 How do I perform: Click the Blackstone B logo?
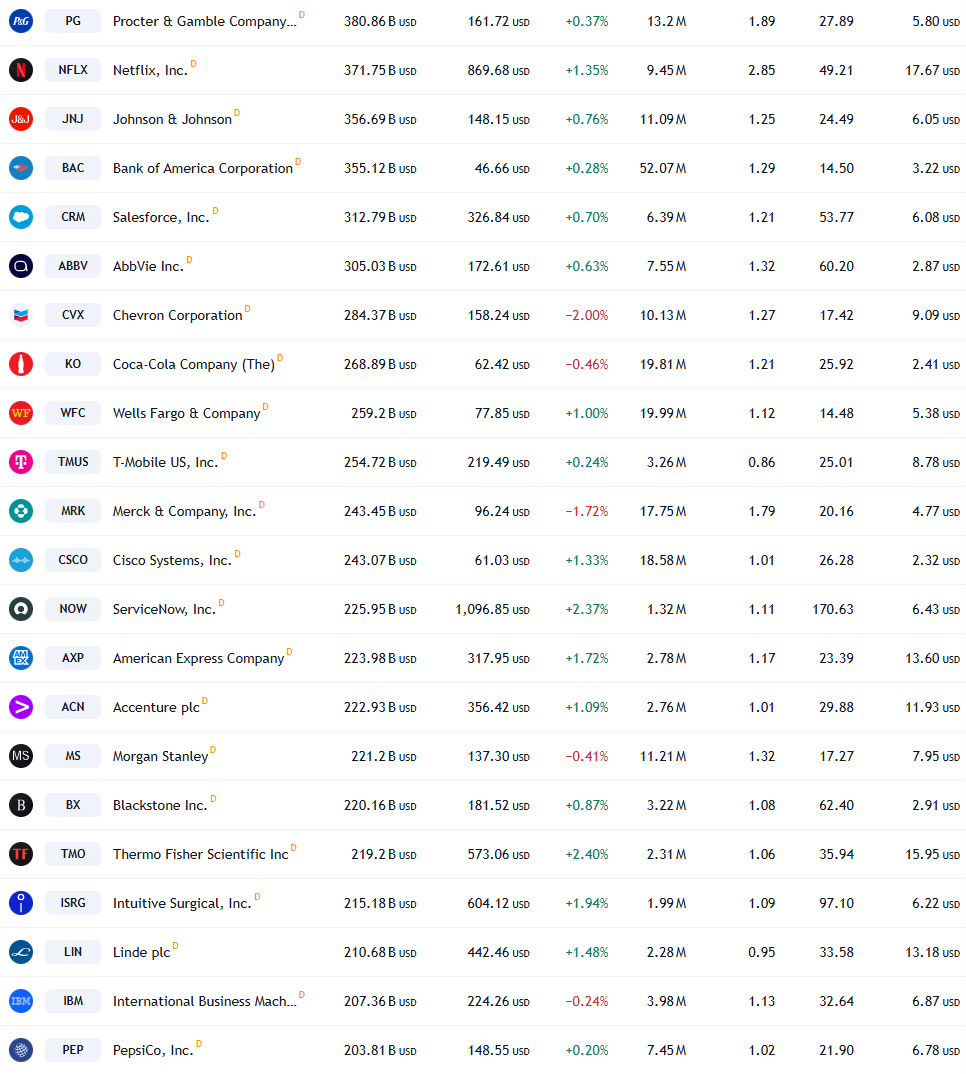pyautogui.click(x=21, y=805)
